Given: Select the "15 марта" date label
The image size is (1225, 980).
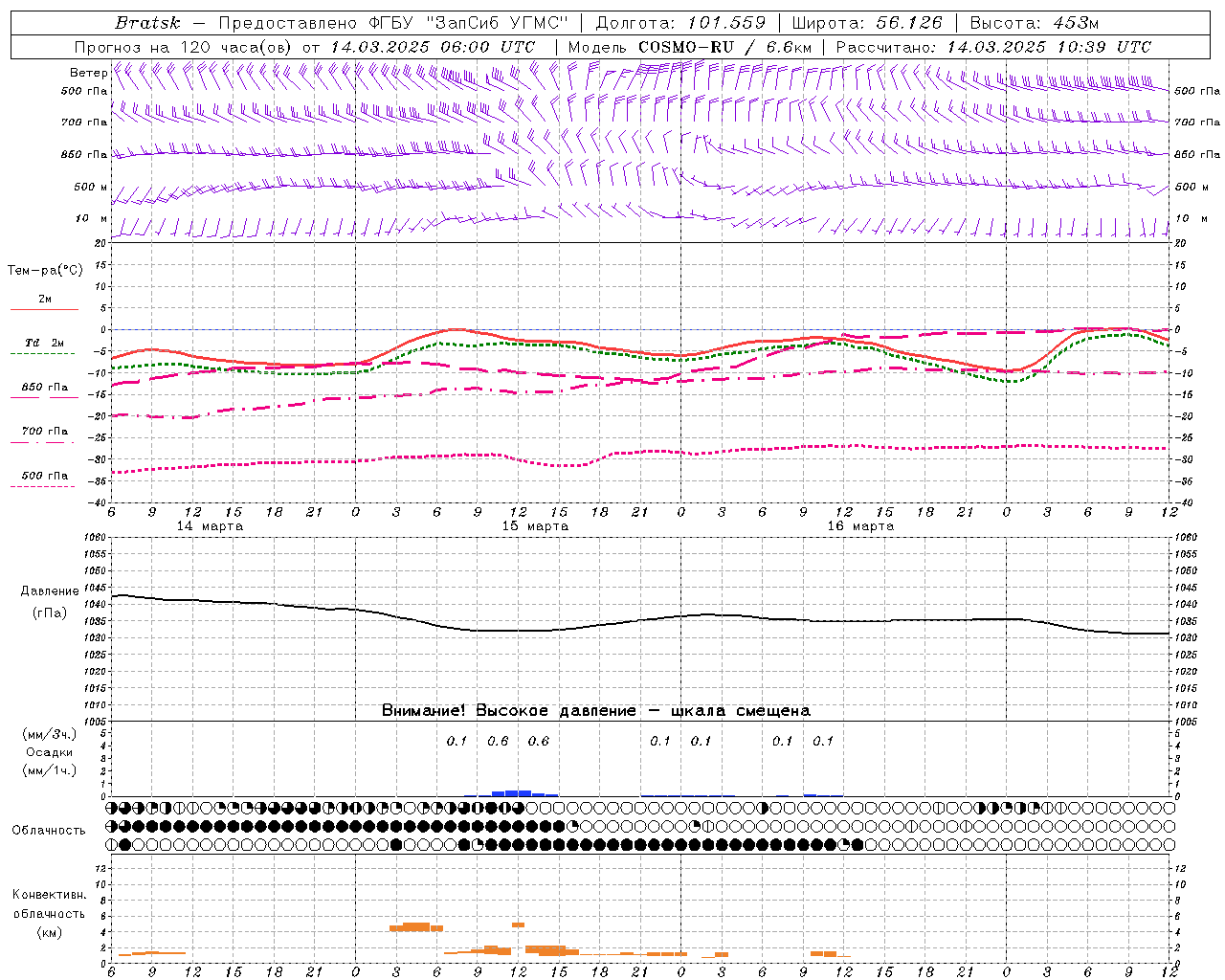Looking at the screenshot, I should pos(535,526).
